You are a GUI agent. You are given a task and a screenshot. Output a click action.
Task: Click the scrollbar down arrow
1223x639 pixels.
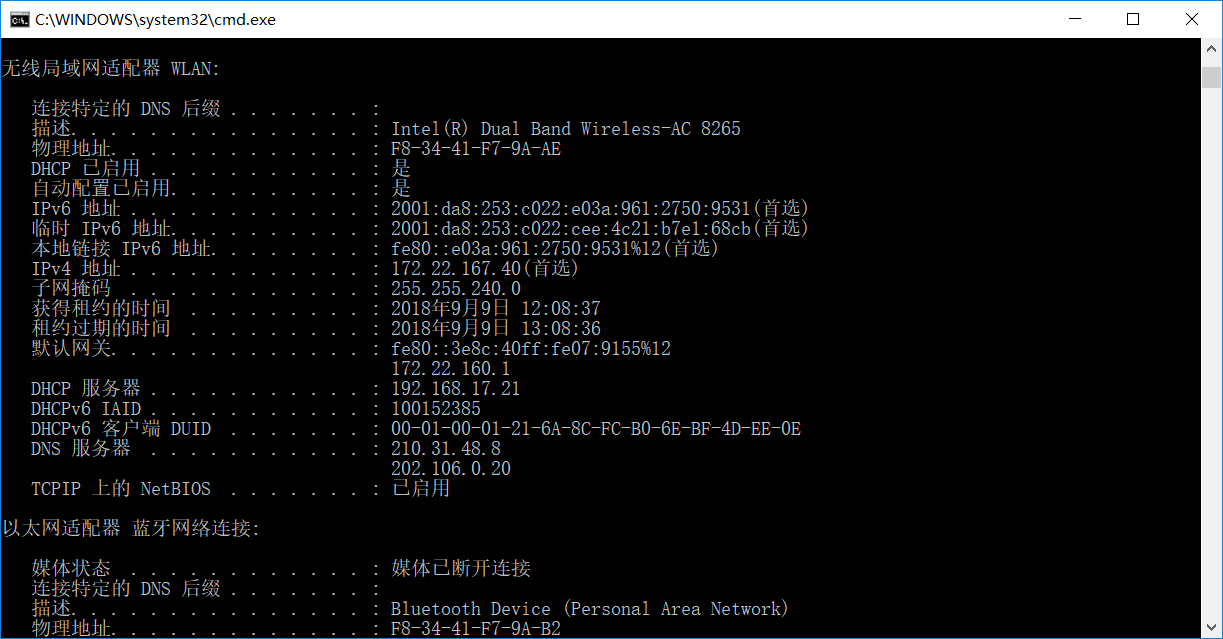point(1212,629)
